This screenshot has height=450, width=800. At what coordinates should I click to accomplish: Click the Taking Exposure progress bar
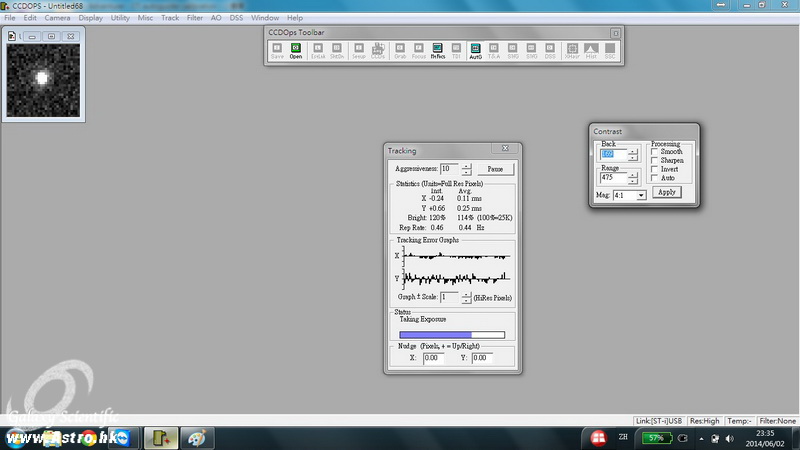click(x=451, y=335)
